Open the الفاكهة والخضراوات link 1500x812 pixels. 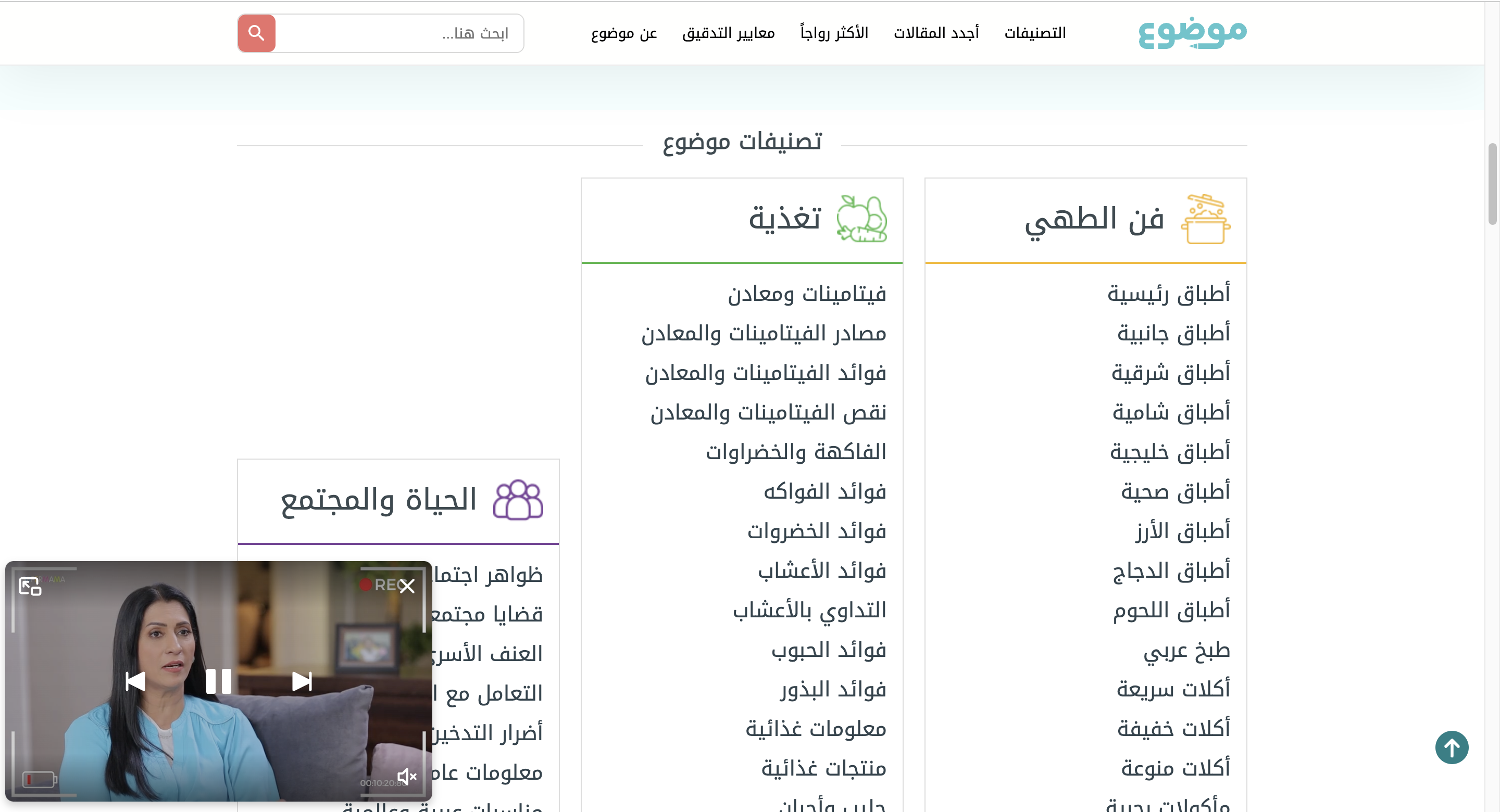pos(796,452)
